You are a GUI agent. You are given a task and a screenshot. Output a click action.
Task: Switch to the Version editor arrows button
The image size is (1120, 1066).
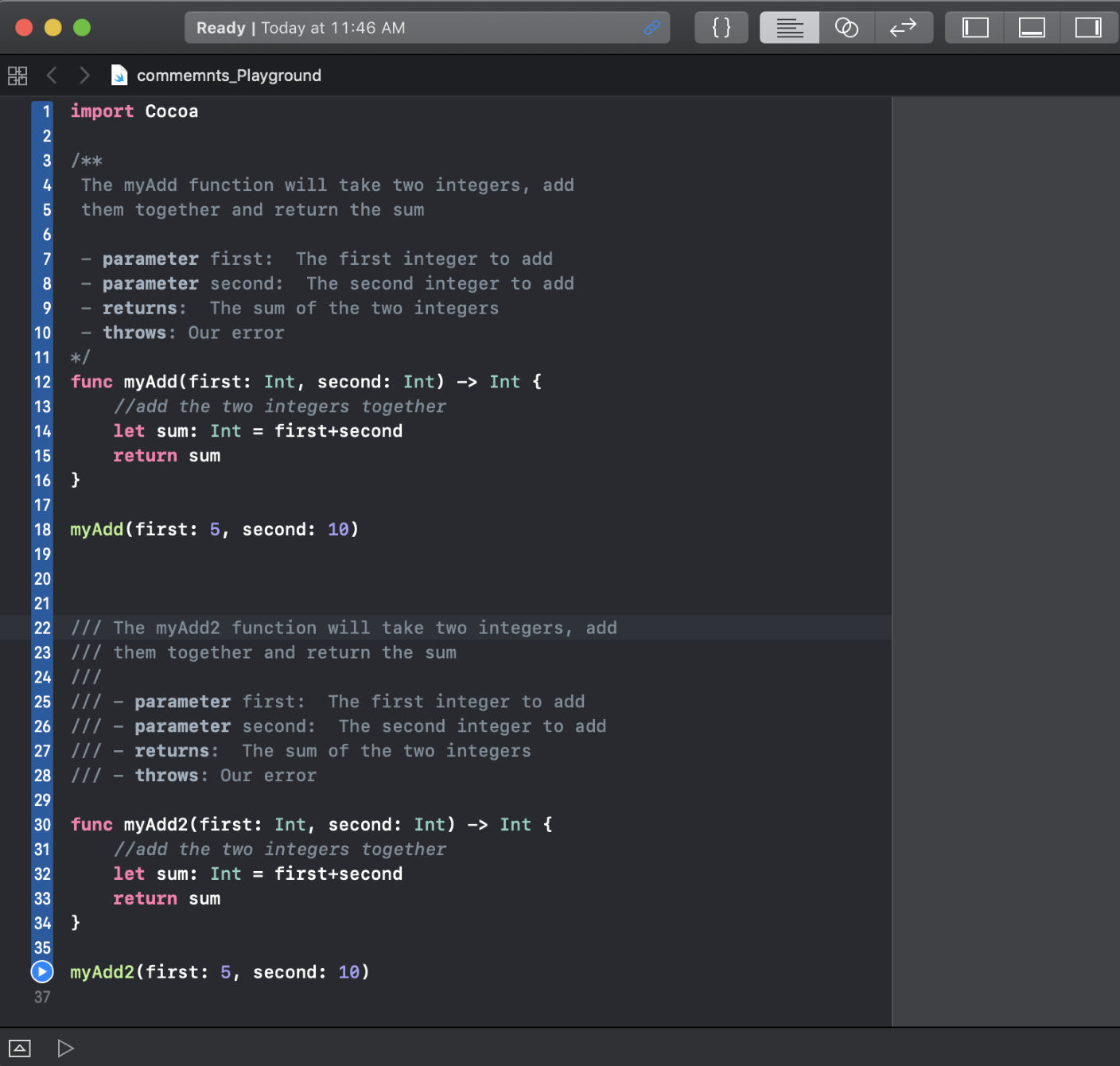[x=904, y=28]
